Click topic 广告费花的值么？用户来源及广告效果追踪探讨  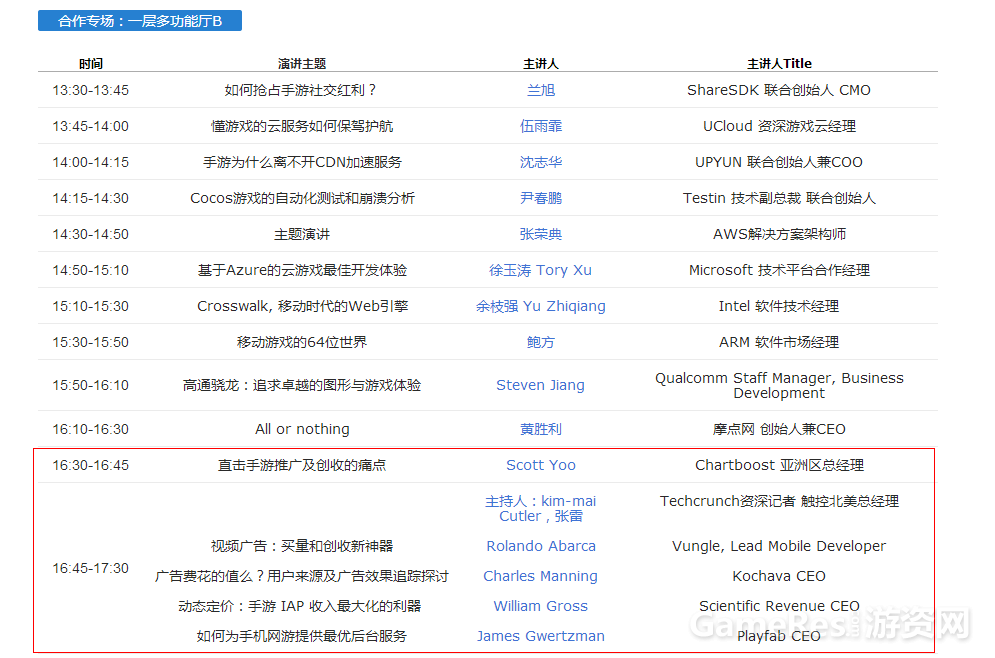coord(302,576)
